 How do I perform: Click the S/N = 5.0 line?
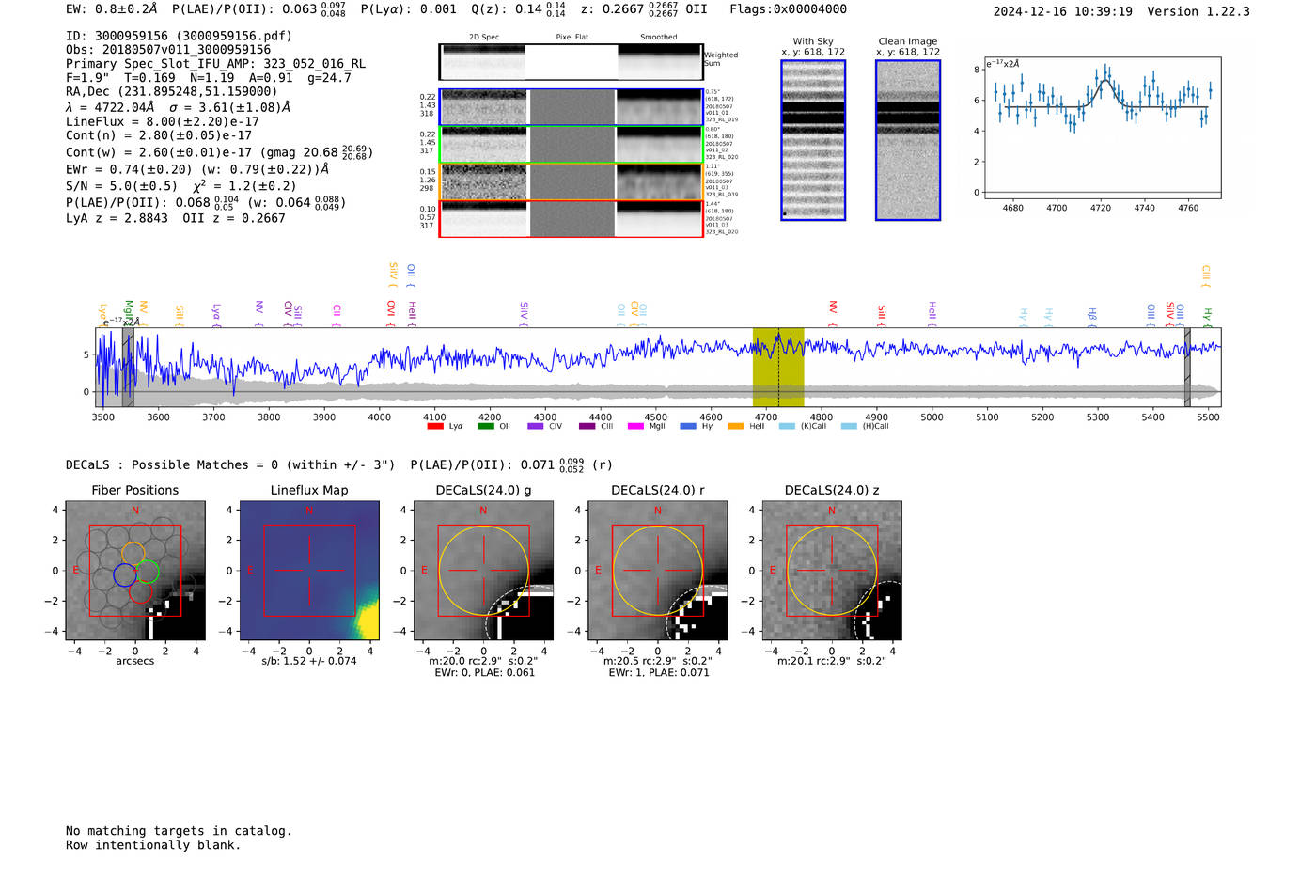(x=181, y=186)
